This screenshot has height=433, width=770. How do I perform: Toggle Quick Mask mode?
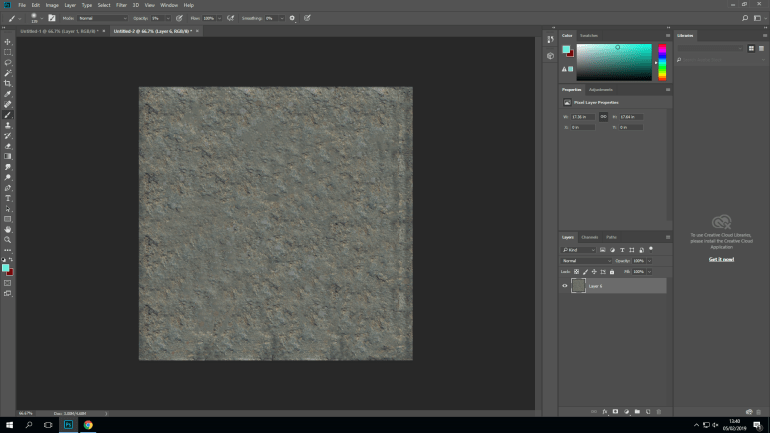[x=8, y=283]
